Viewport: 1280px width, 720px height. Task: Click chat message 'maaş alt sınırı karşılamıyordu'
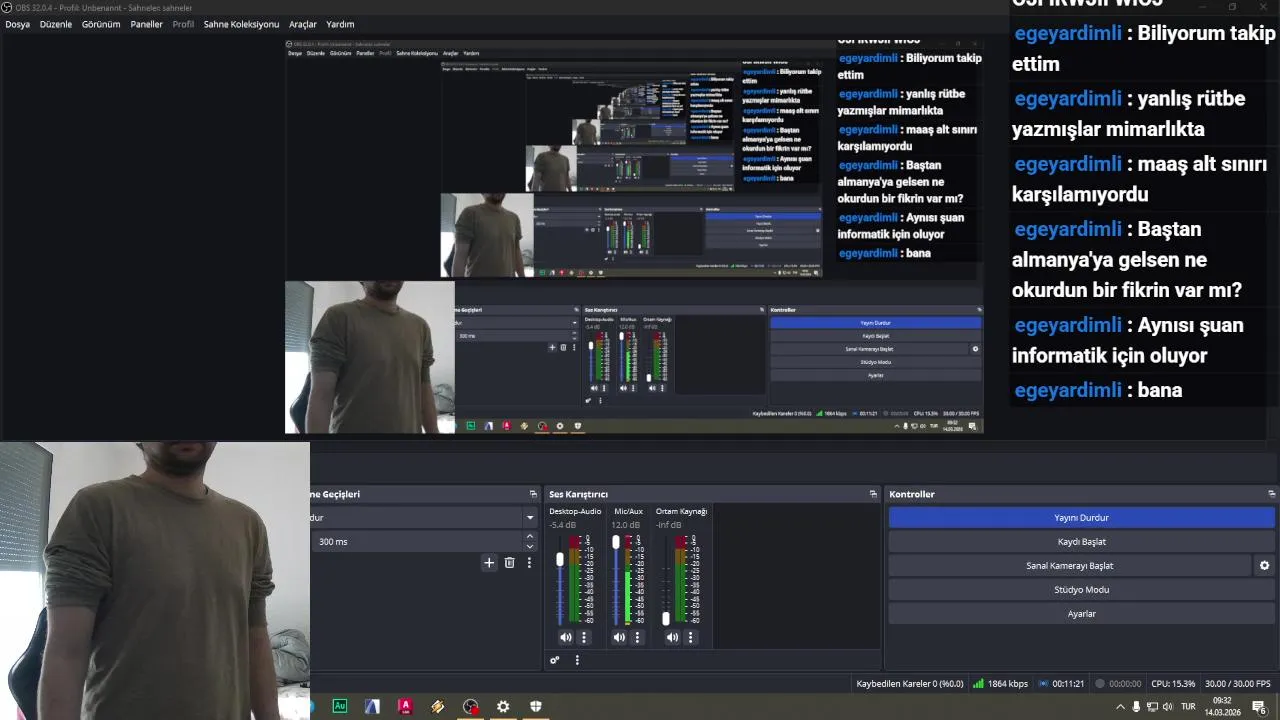coord(1139,179)
